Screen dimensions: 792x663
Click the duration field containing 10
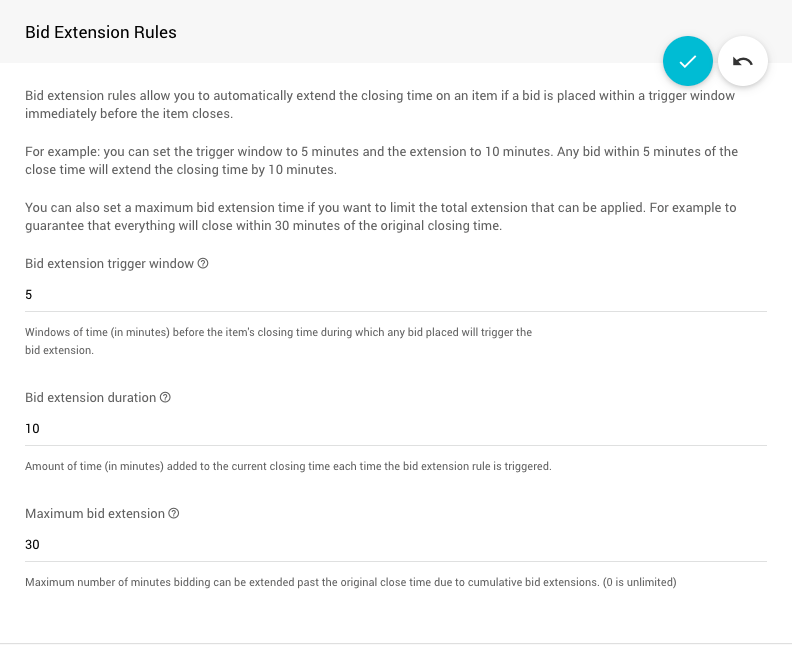tap(395, 429)
